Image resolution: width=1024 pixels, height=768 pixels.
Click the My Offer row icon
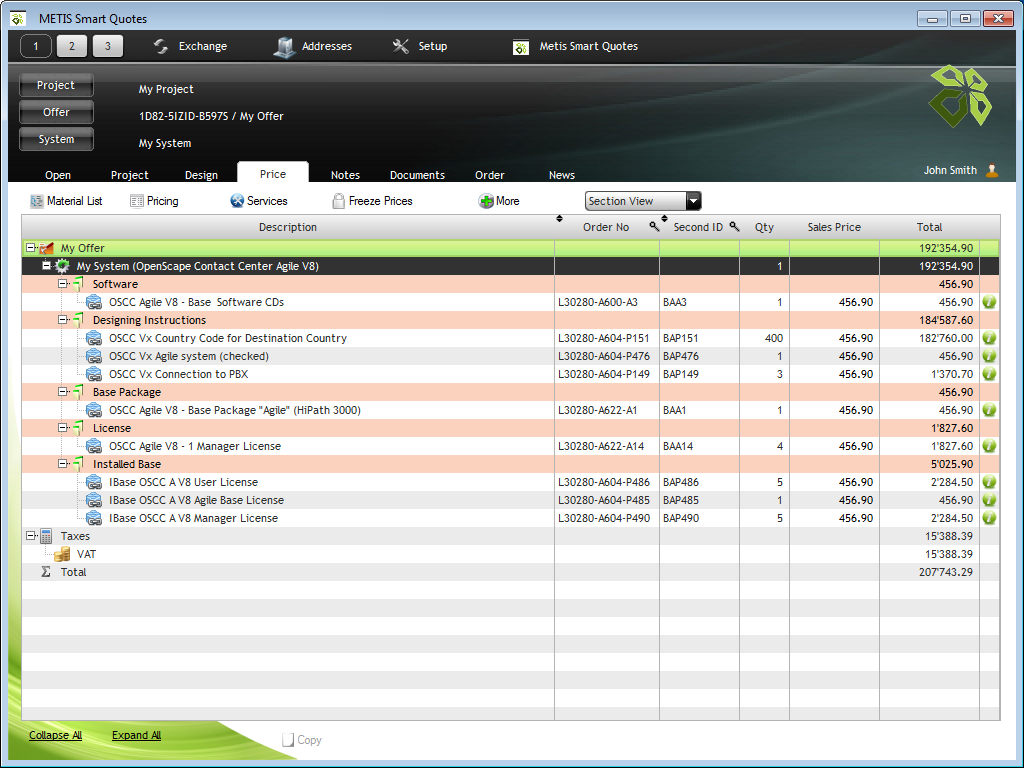tap(46, 248)
